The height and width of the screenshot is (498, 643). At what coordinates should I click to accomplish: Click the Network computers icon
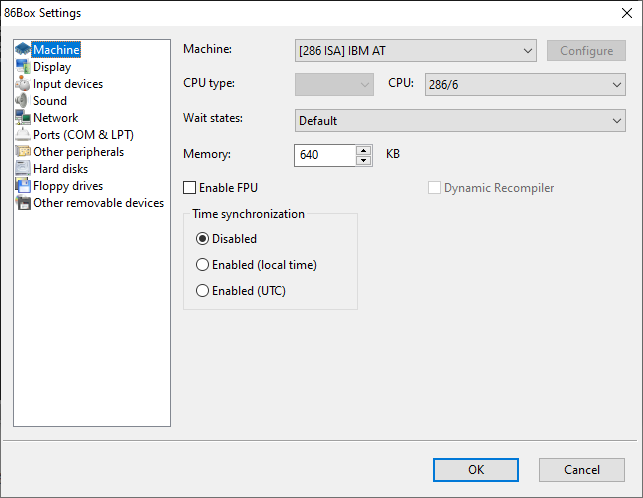pyautogui.click(x=23, y=118)
